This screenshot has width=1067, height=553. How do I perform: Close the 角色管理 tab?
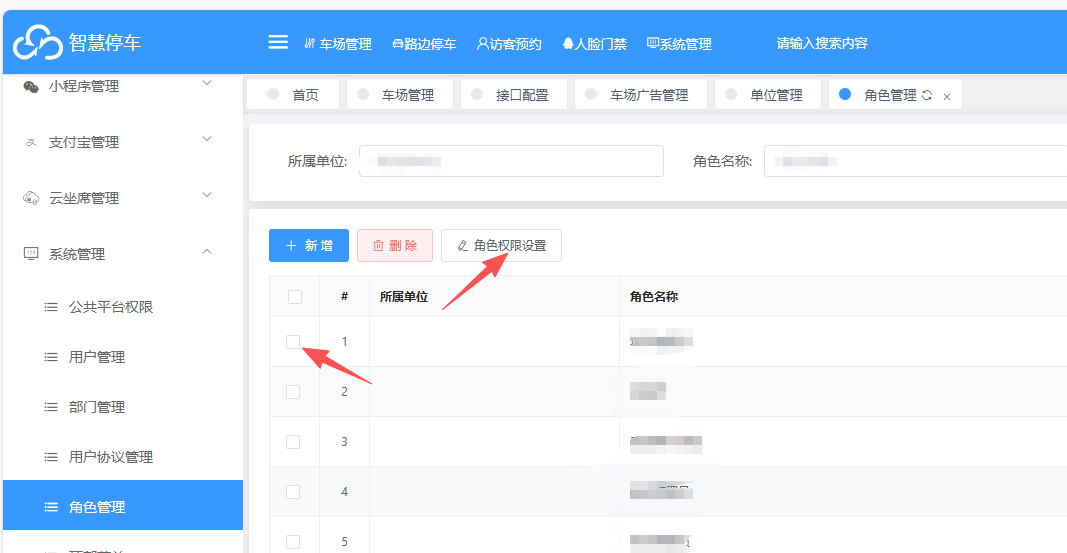(947, 97)
